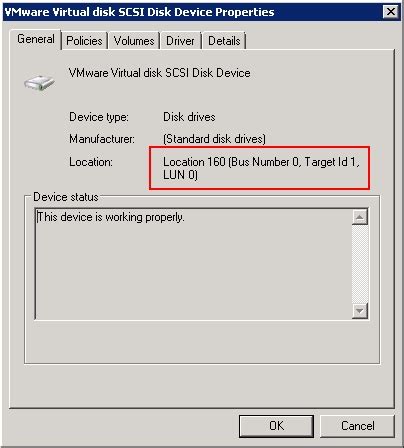The height and width of the screenshot is (448, 404).
Task: Click the Location label
Action: point(91,162)
